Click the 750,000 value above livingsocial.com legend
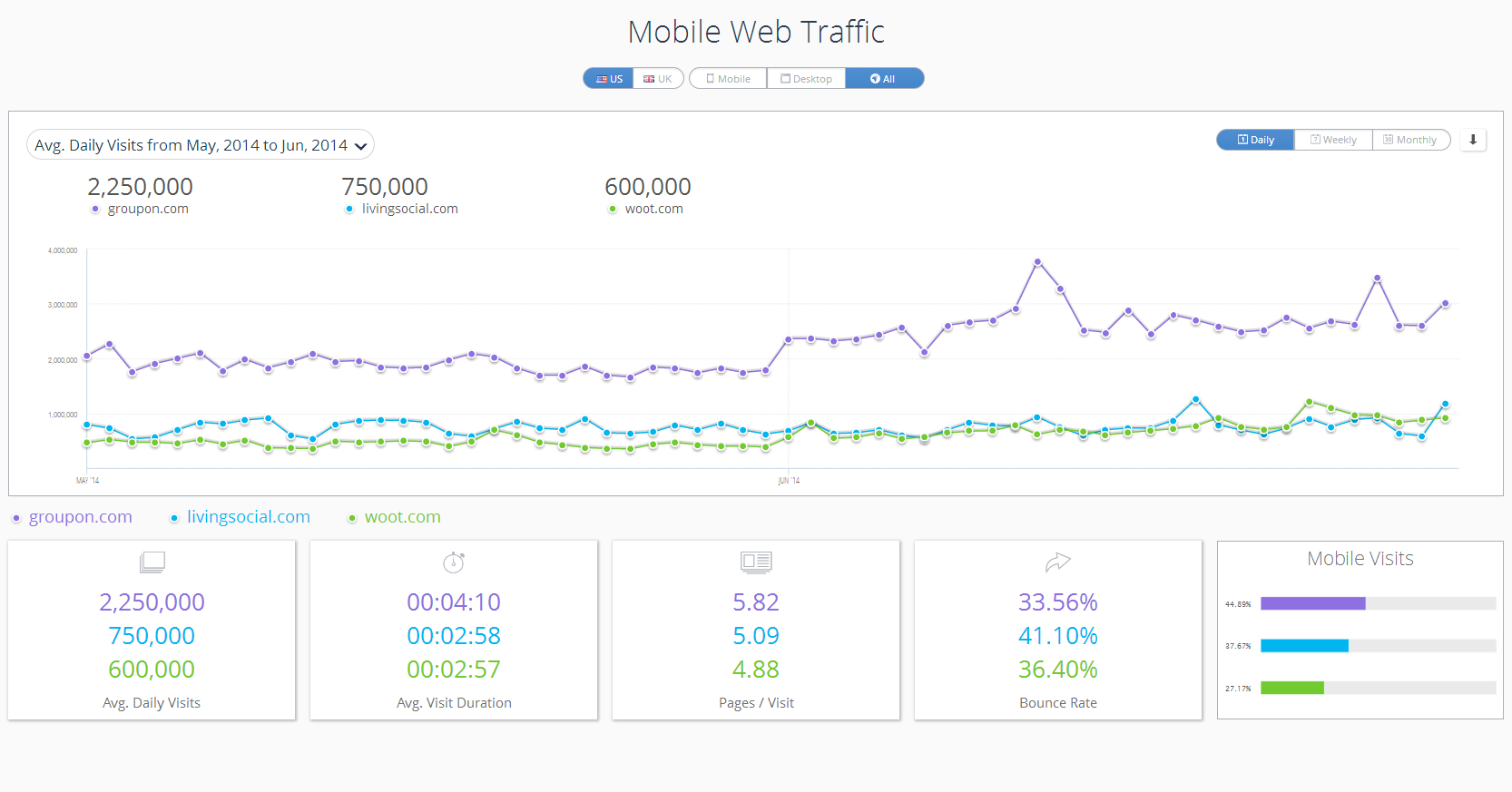Viewport: 1512px width, 792px height. coord(385,187)
